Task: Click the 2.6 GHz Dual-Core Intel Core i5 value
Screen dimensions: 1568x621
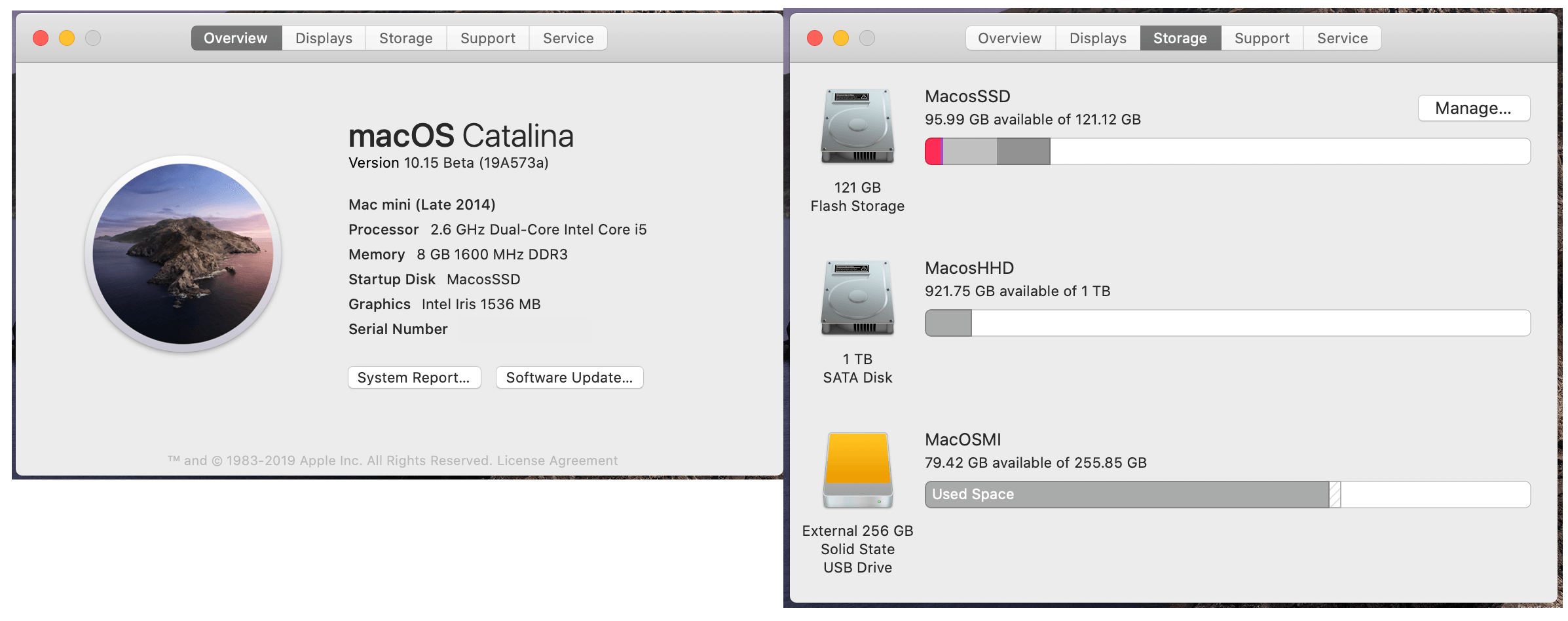Action: click(538, 229)
